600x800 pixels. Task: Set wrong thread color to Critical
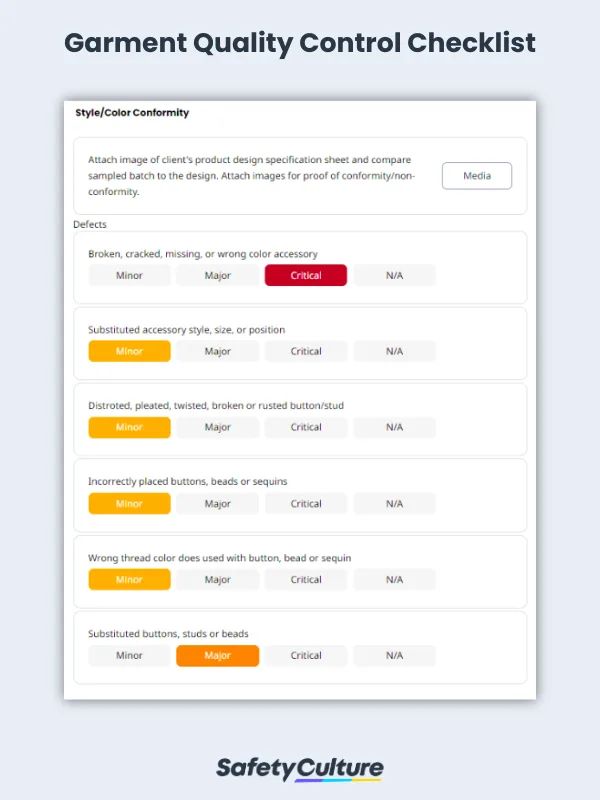pos(306,580)
